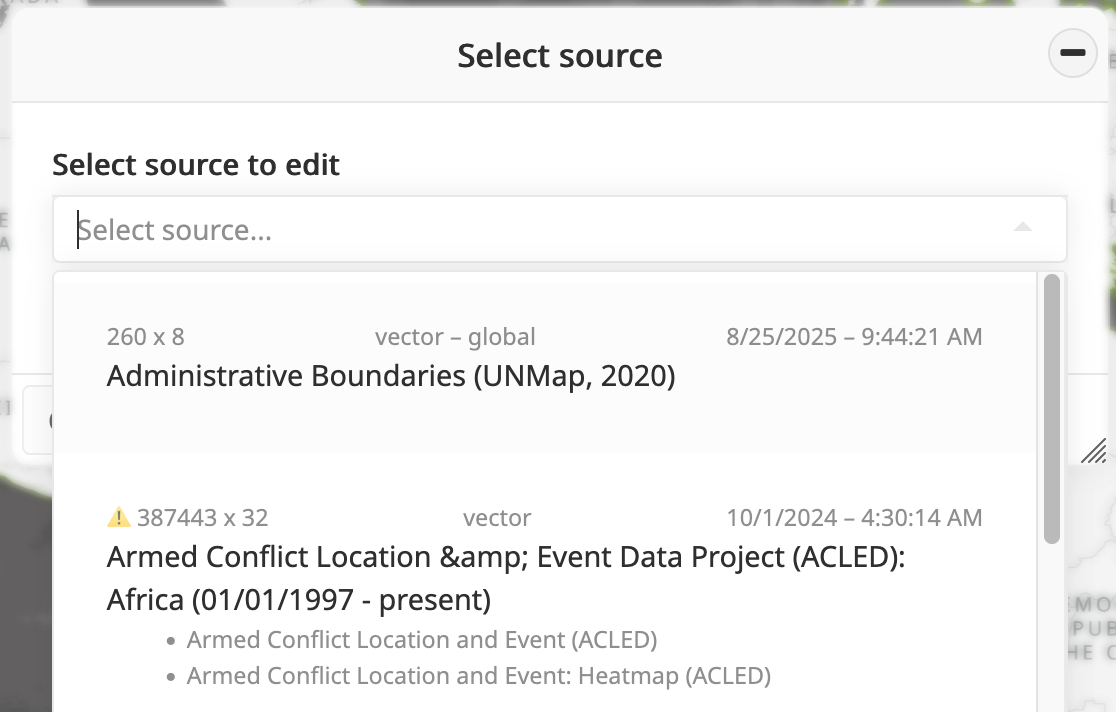The height and width of the screenshot is (712, 1116).
Task: Click the 10/1/2024 timestamp of ACLED source
Action: click(x=854, y=518)
